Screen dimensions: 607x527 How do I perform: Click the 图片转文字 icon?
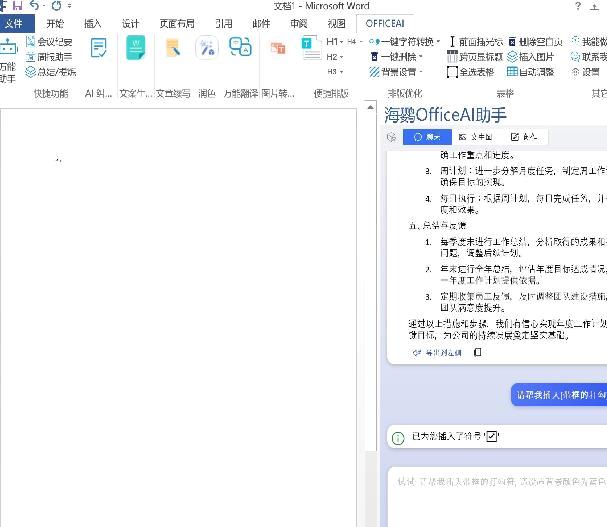pos(278,48)
